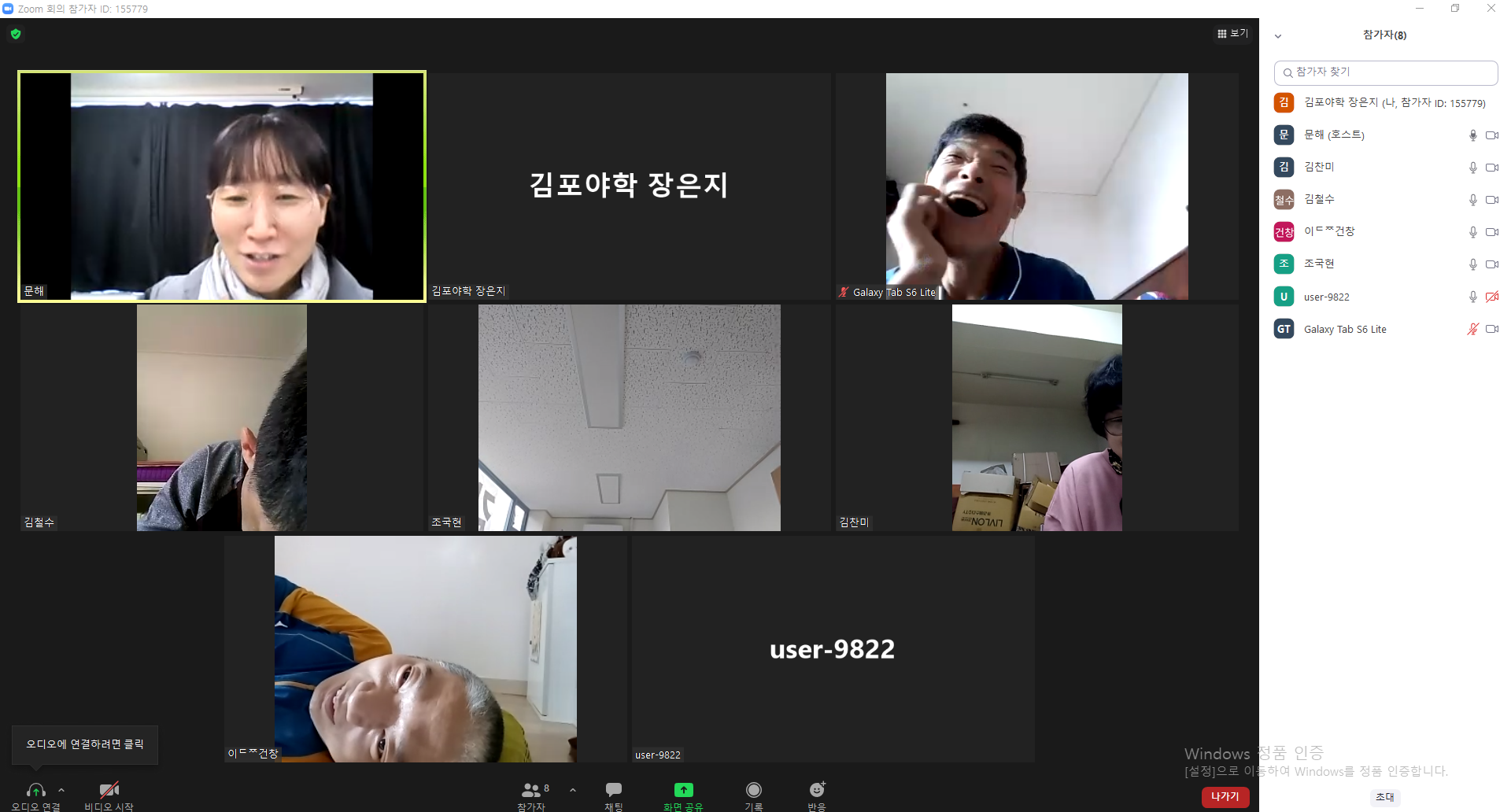This screenshot has height=812, width=1511.
Task: Select the 김포야학 장은지 name tile
Action: 630,186
